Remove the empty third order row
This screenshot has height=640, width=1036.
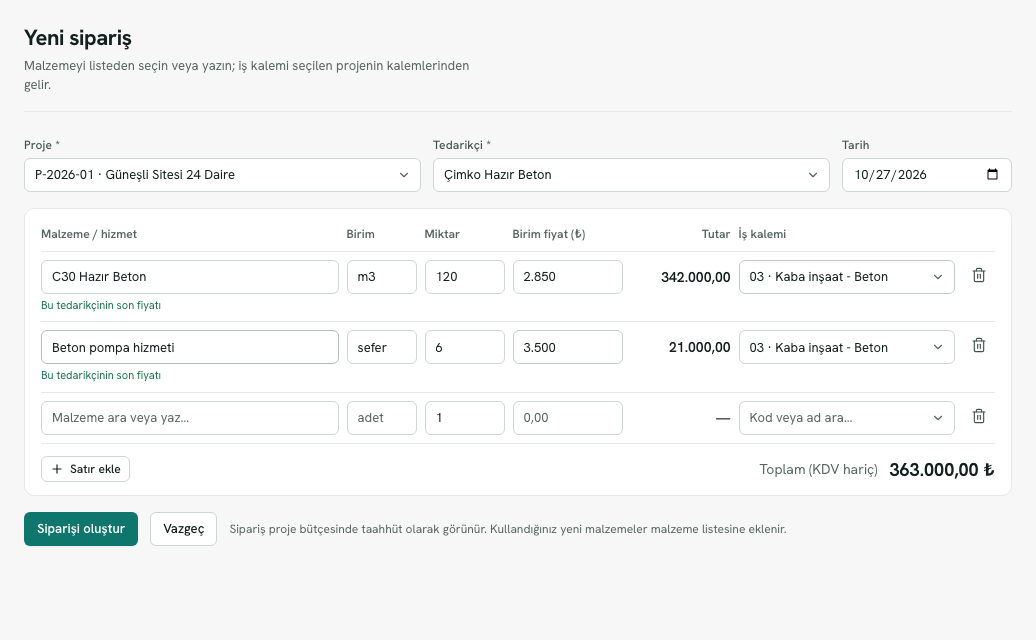979,416
